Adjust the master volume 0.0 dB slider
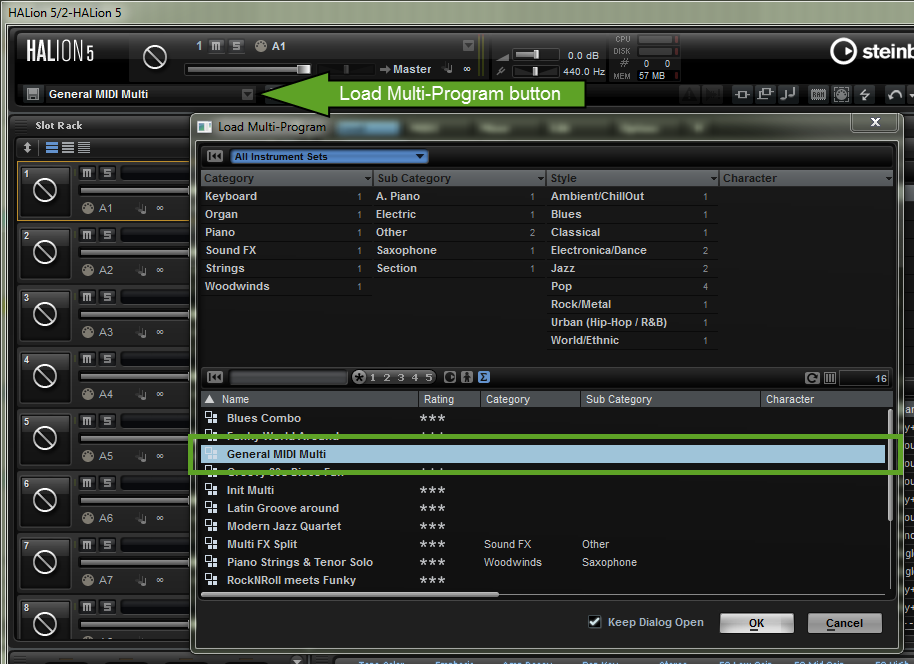Screen dimensions: 914x664 click(x=536, y=55)
